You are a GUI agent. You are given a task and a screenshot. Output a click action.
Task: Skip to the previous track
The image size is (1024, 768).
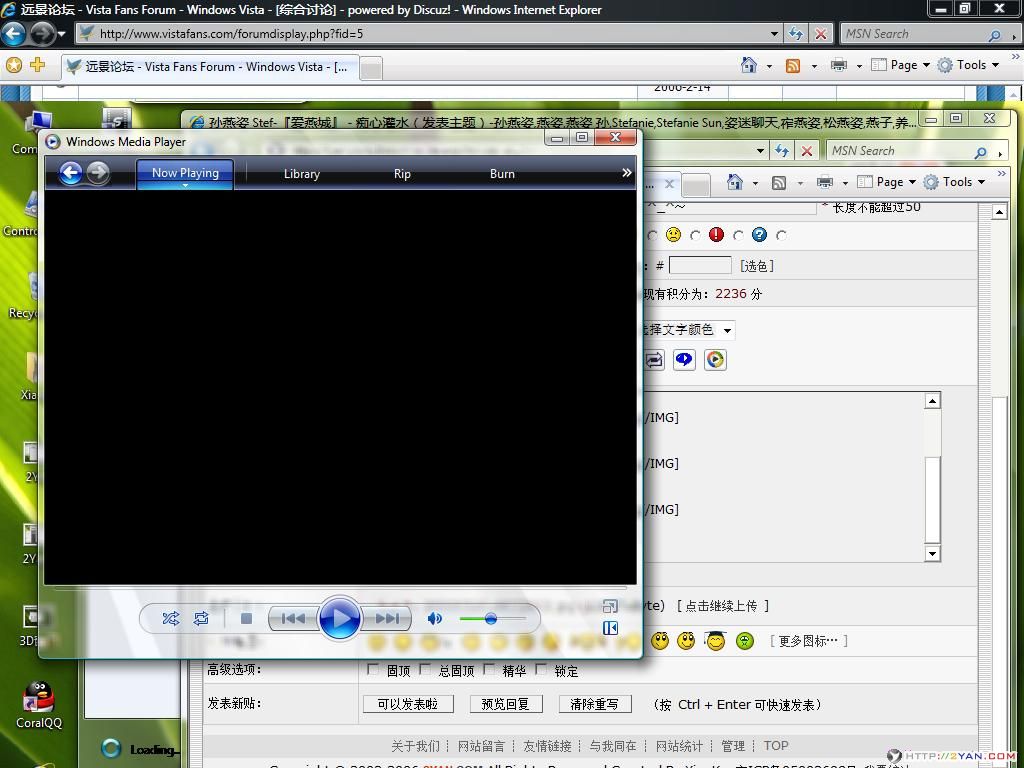pos(292,619)
